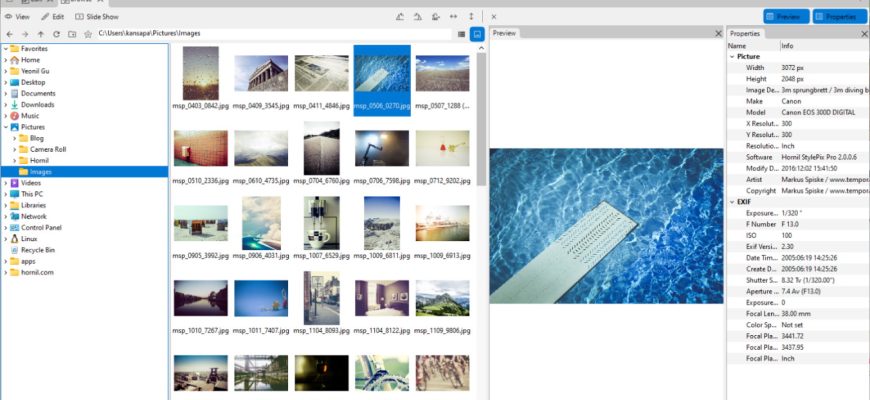The height and width of the screenshot is (400, 870).
Task: Select thumbnail msp_0411_4846.jpg
Action: pyautogui.click(x=321, y=73)
